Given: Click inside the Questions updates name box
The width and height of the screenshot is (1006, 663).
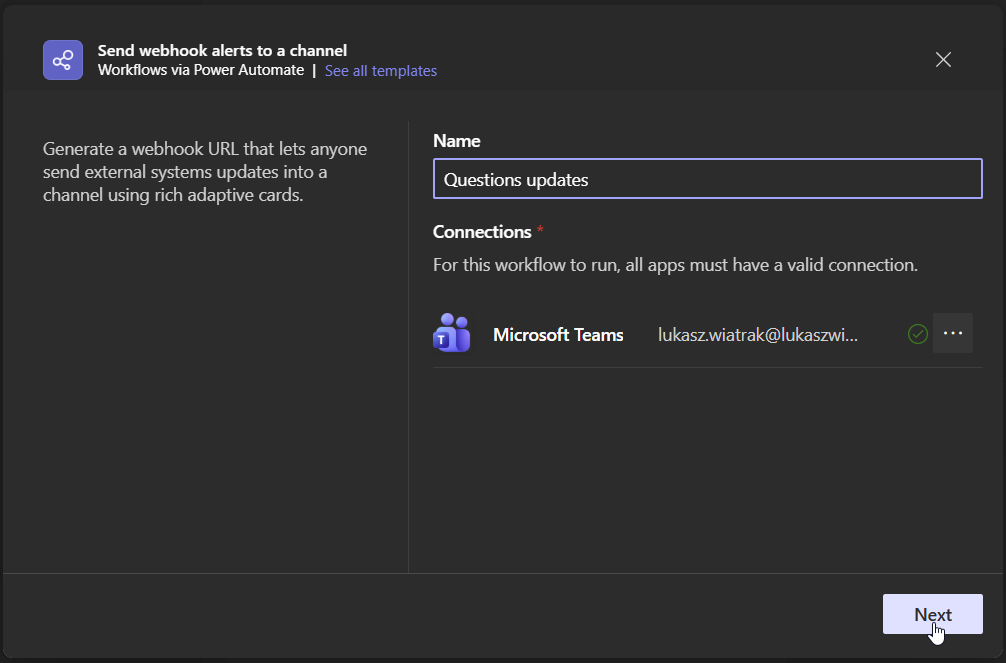Looking at the screenshot, I should point(707,178).
